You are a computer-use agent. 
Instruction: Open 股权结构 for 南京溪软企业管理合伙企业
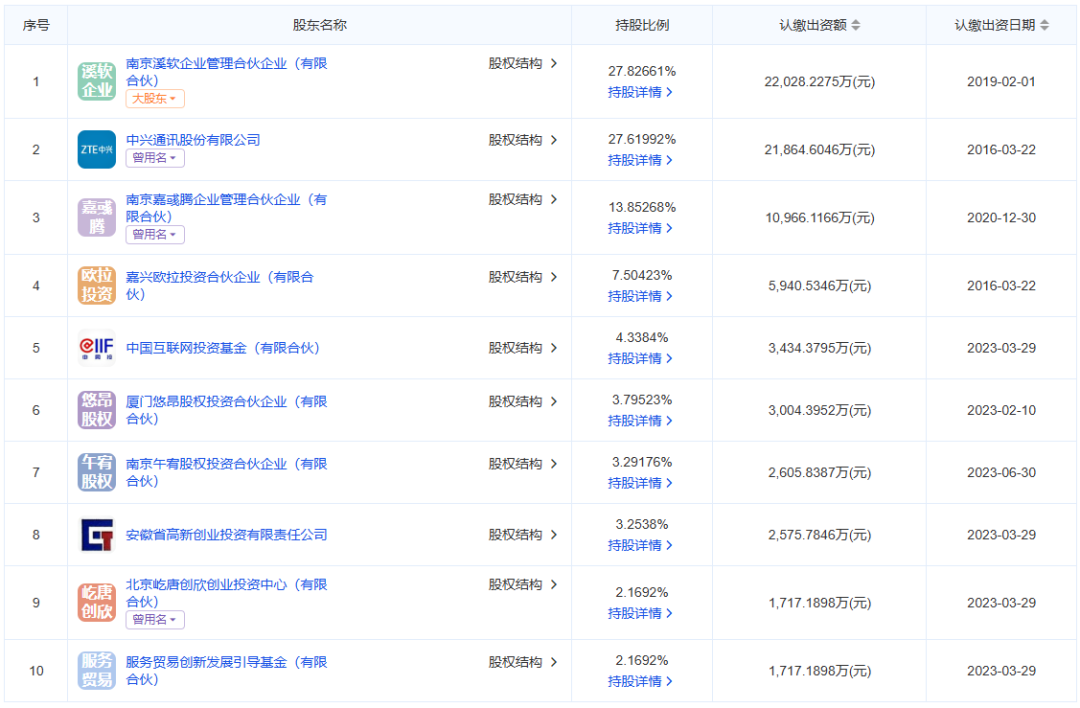click(x=523, y=63)
